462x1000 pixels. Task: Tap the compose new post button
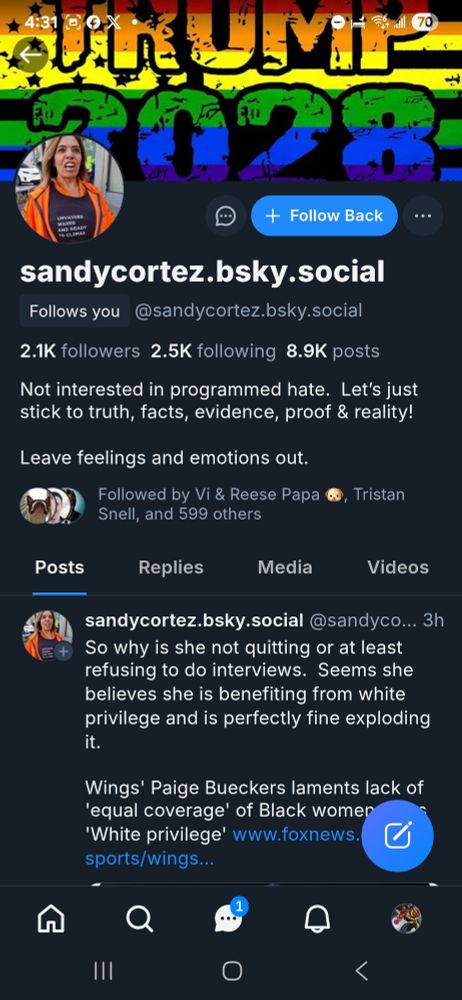pyautogui.click(x=398, y=835)
